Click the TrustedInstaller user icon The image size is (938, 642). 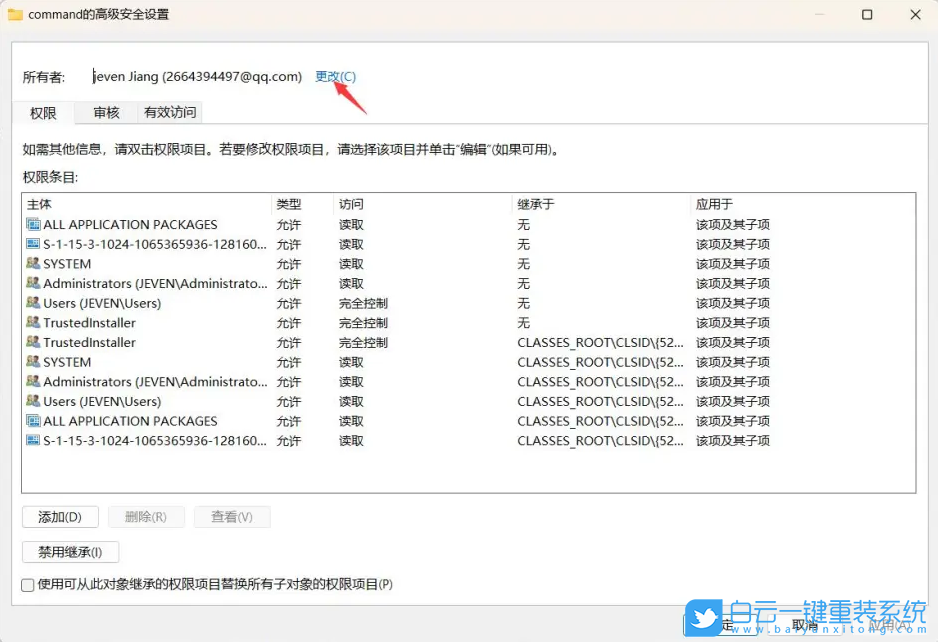(x=33, y=322)
